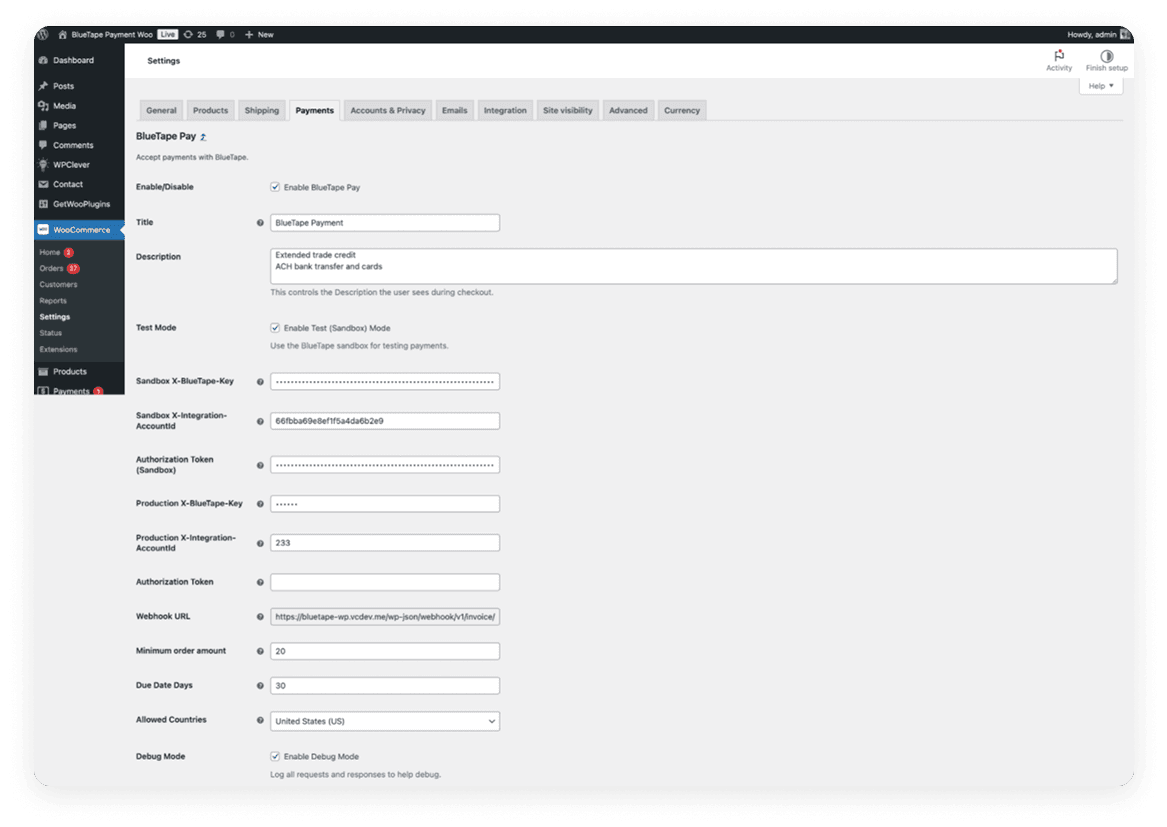Toggle the Enable Debug Mode checkbox

275,756
